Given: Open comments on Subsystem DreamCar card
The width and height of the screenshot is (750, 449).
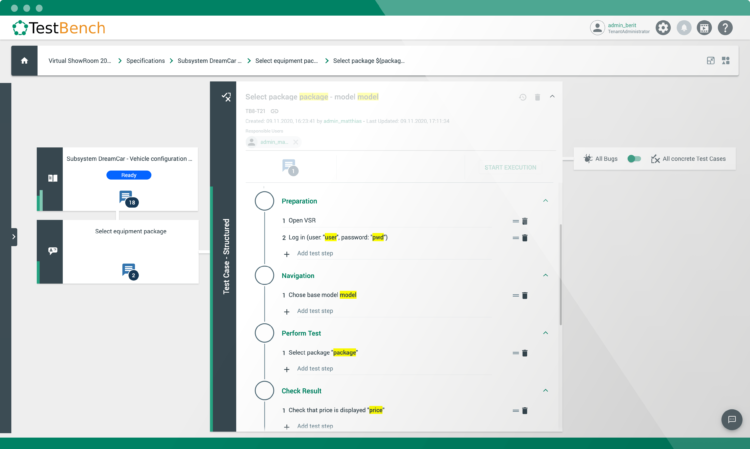Looking at the screenshot, I should pos(128,198).
